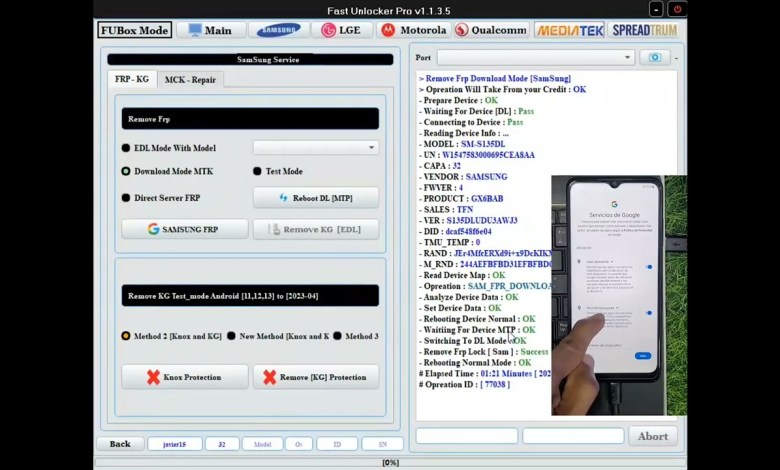Click the SAMSUNG FRP button
This screenshot has height=470, width=780.
click(x=185, y=229)
